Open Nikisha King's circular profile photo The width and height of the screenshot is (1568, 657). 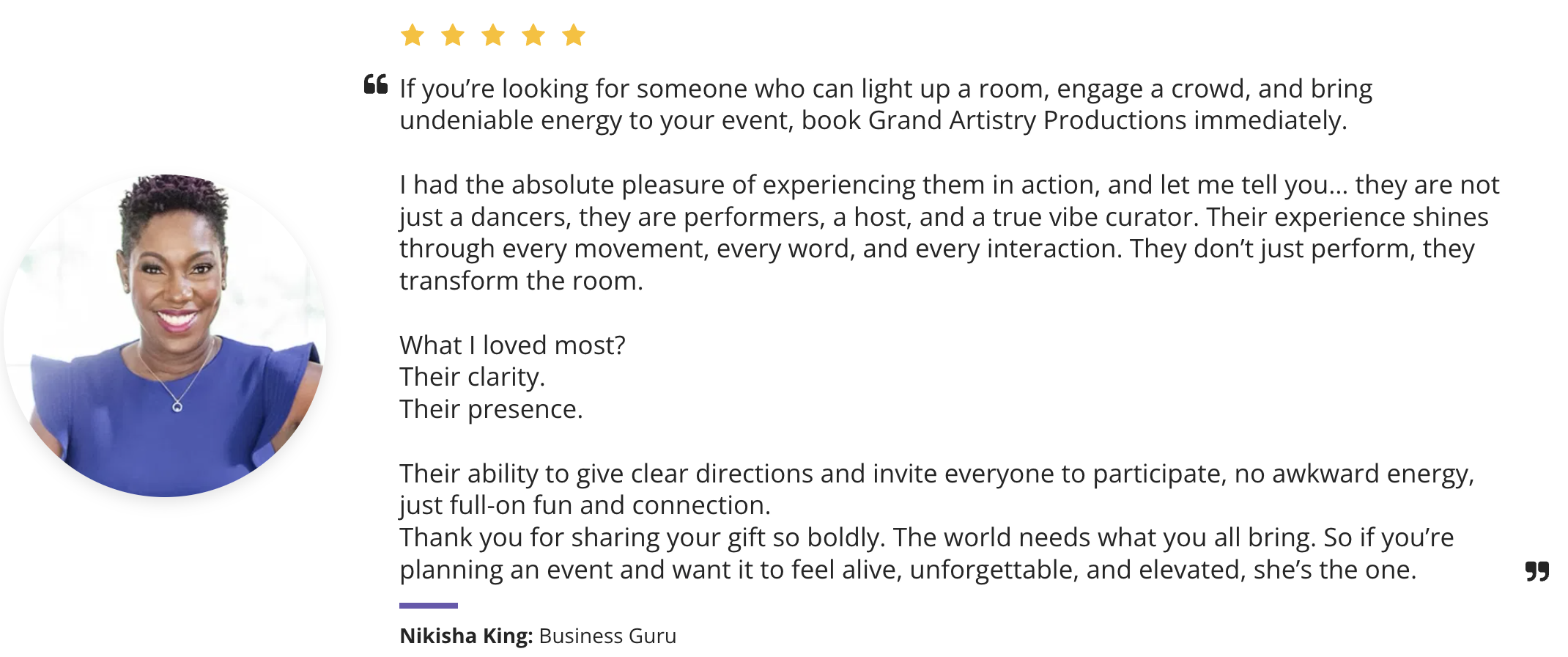point(166,336)
